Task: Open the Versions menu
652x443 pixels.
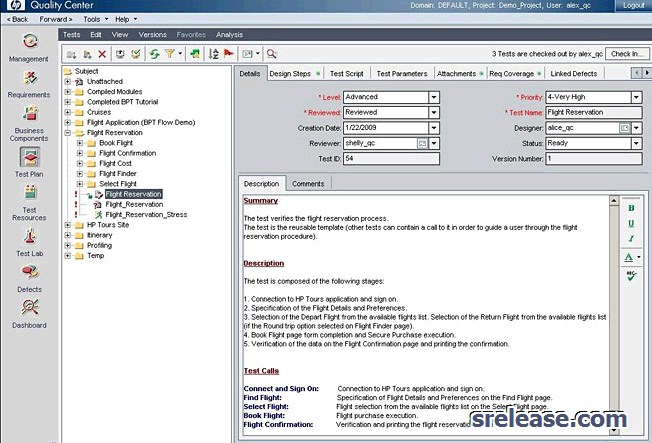Action: point(153,35)
